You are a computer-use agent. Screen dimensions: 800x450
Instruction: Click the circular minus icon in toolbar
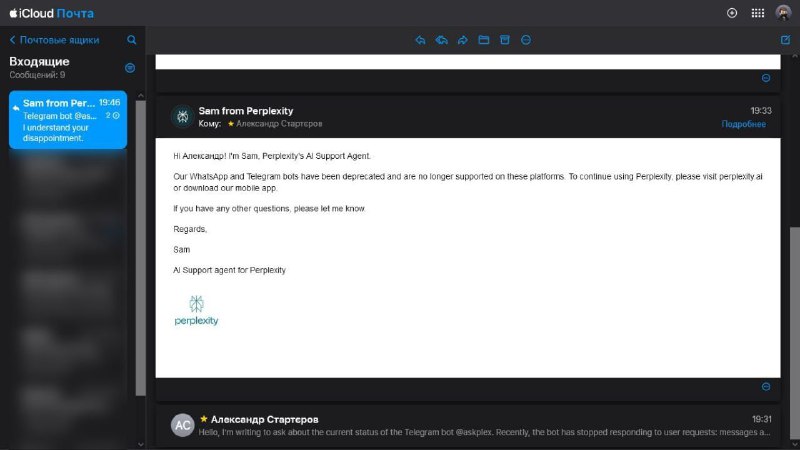[x=526, y=40]
